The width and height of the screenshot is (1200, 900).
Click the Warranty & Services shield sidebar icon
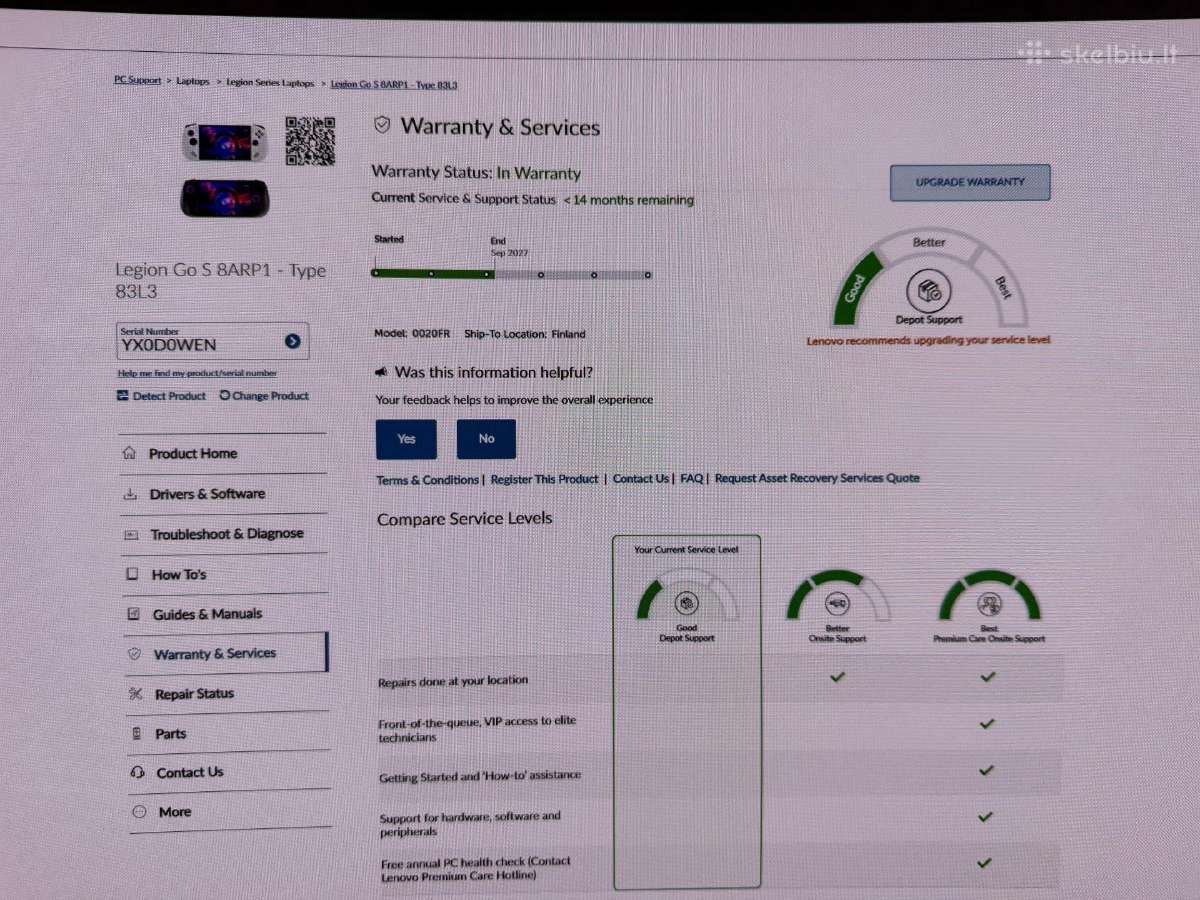click(x=134, y=654)
